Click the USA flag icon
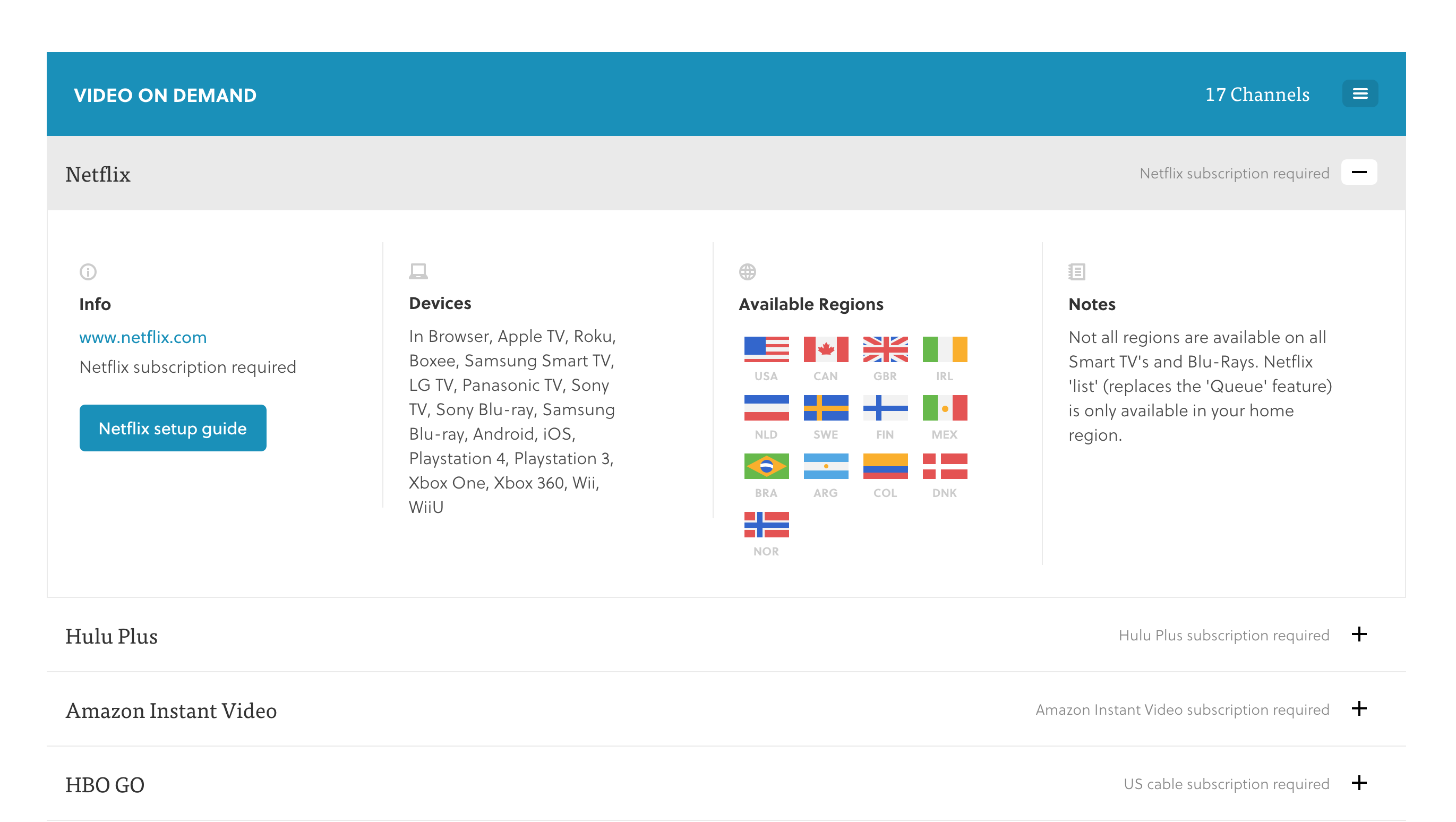 766,349
